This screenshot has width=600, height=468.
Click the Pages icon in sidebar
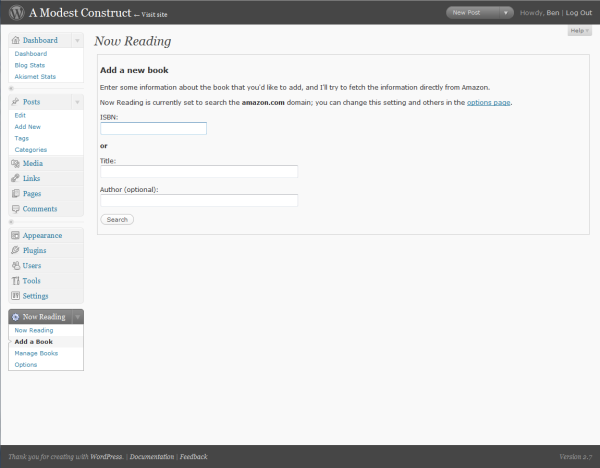click(16, 193)
